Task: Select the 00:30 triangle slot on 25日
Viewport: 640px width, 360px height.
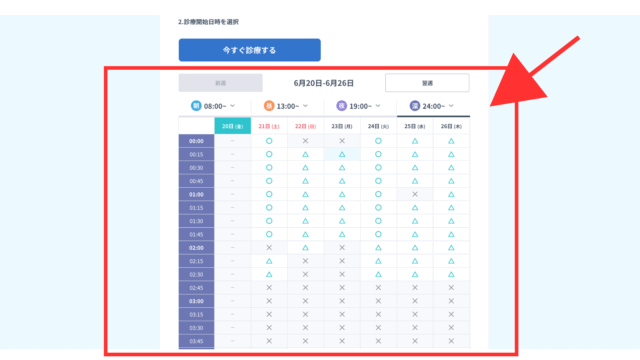Action: click(x=415, y=168)
